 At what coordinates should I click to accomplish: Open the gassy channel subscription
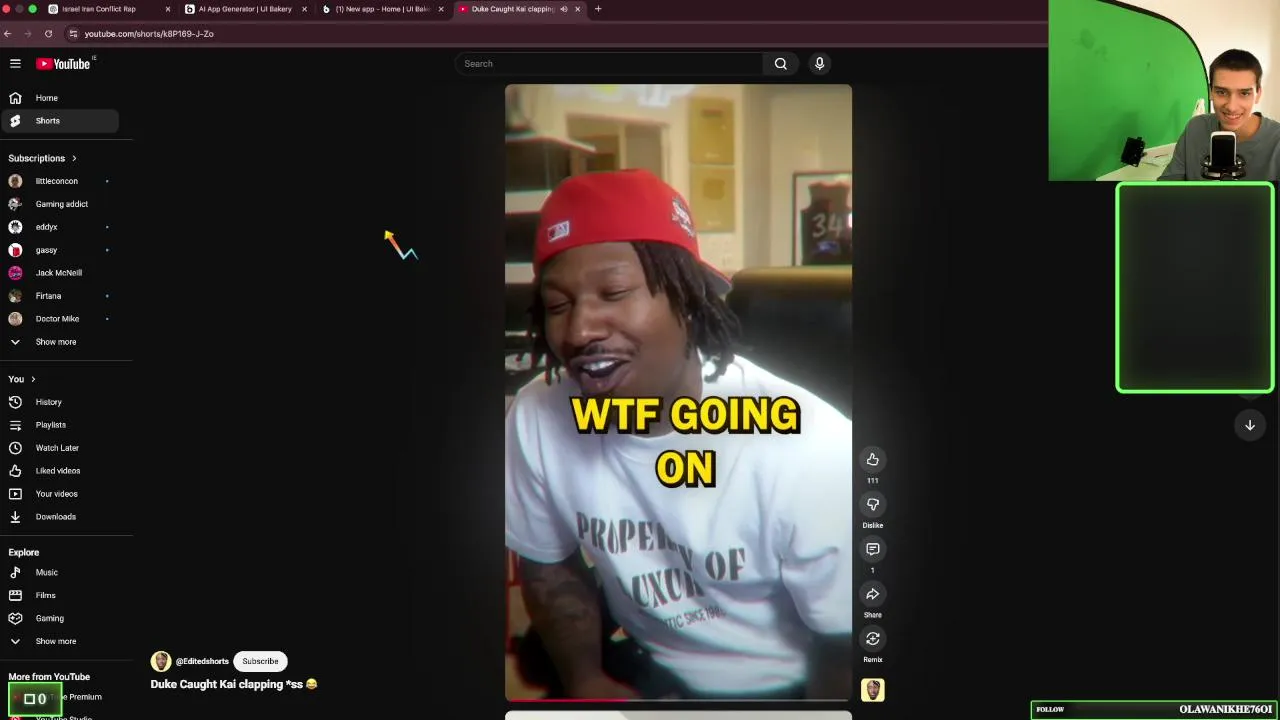click(60, 250)
